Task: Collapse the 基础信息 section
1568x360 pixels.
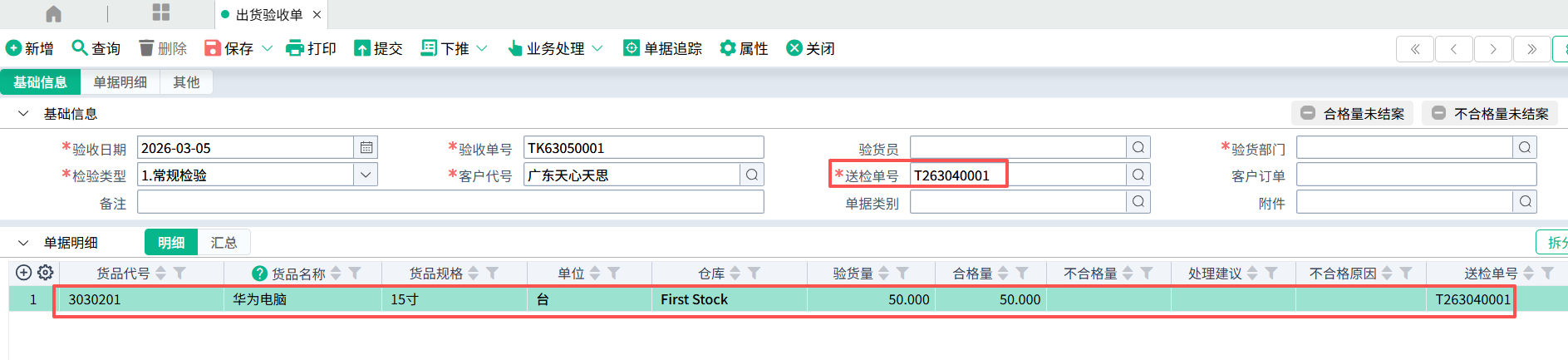Action: tap(23, 114)
